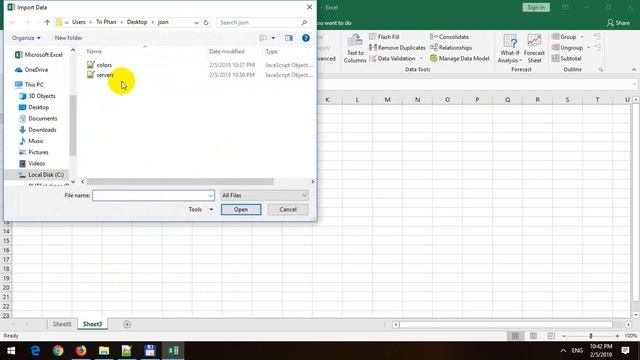This screenshot has height=360, width=640.
Task: Expand the address path history dropdown
Action: 196,22
